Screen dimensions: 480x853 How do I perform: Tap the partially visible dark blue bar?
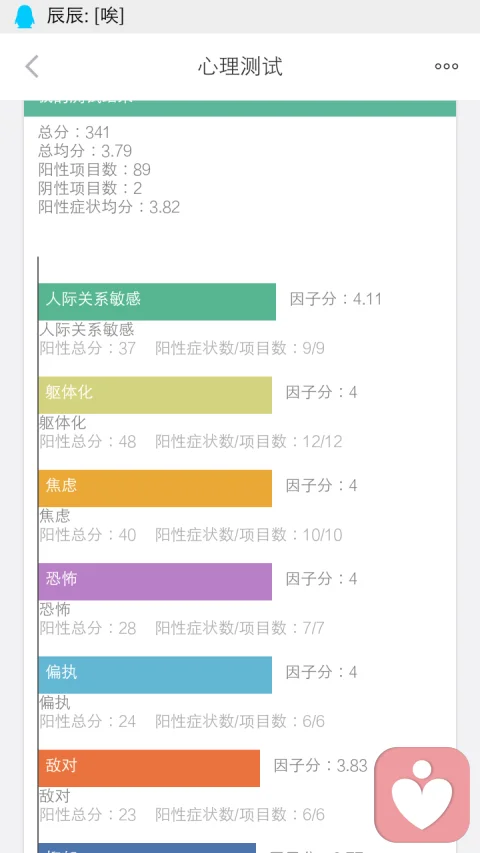[147, 848]
